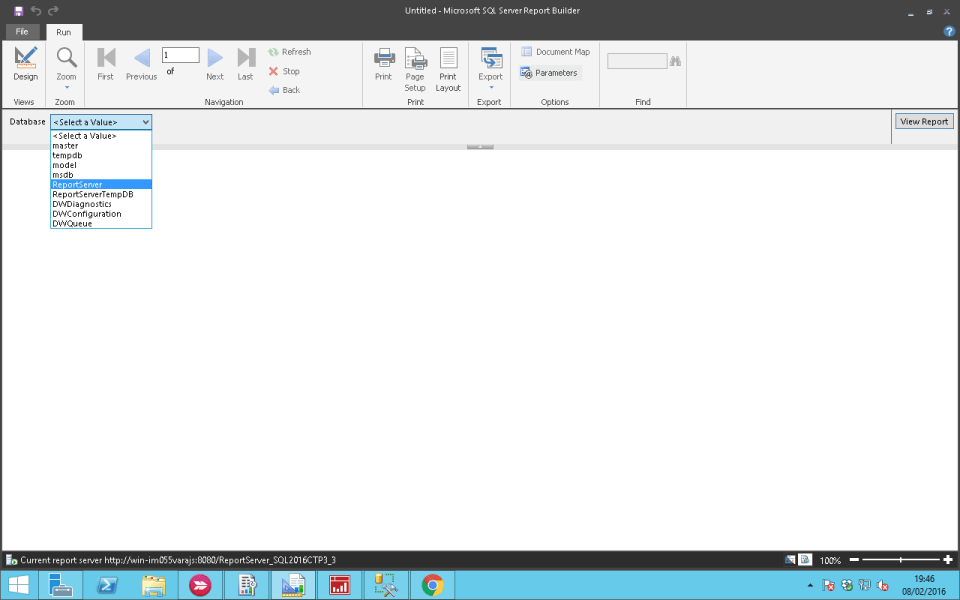The image size is (960, 600).
Task: Go to Previous page
Action: [x=141, y=64]
